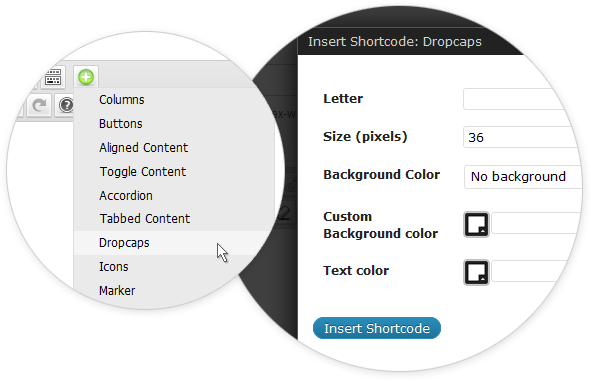Pick Tabbed Content shortcode option
591x381 pixels.
145,219
